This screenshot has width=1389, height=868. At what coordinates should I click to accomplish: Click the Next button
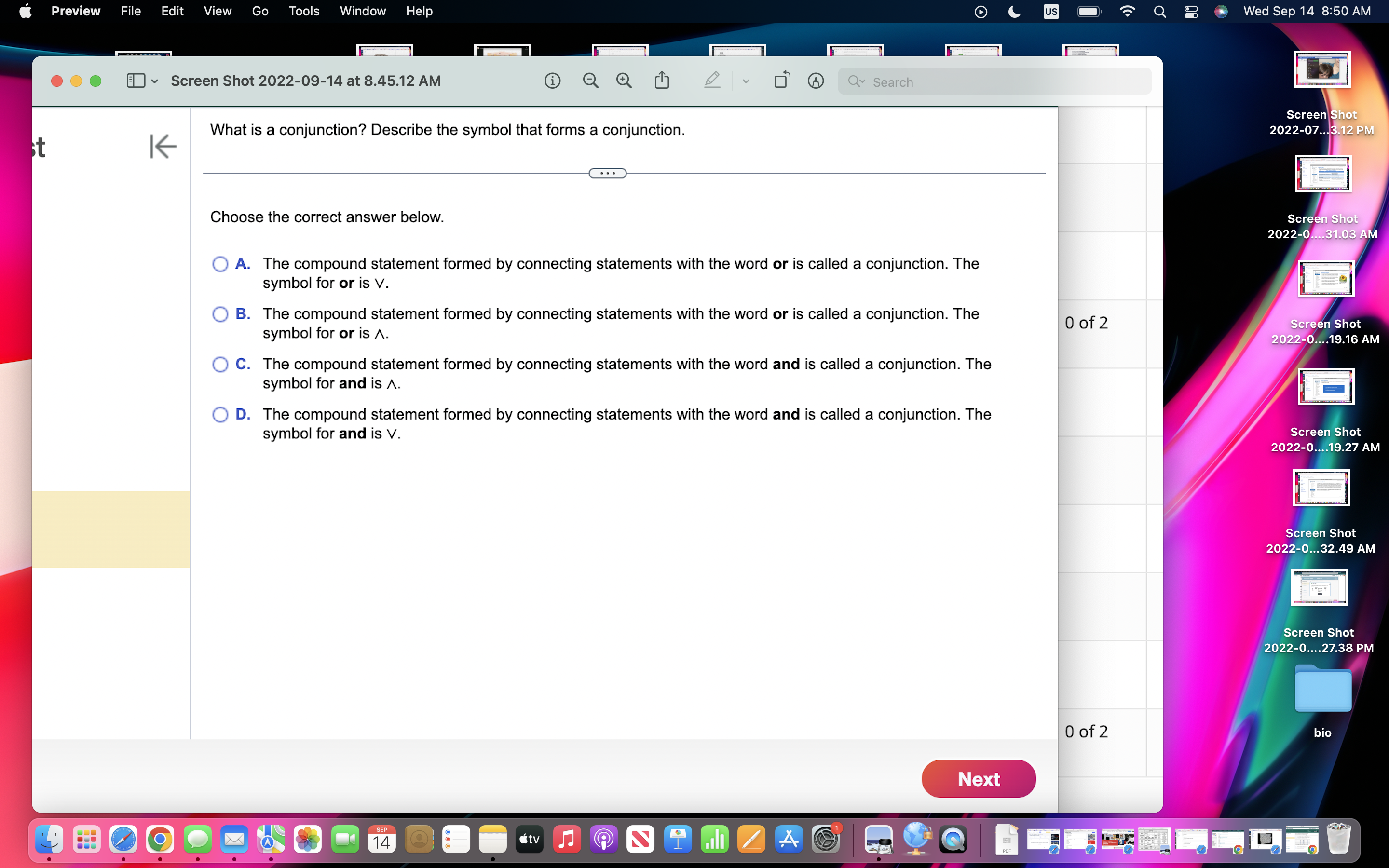click(978, 778)
